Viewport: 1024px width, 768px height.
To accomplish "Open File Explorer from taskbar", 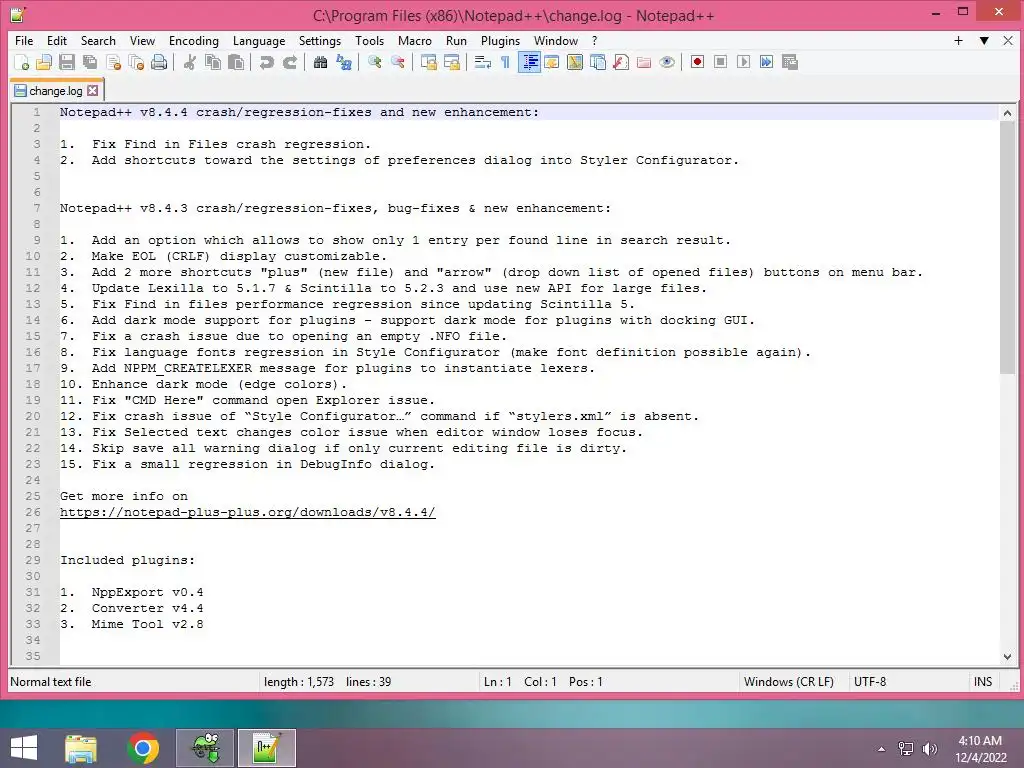I will tap(81, 748).
